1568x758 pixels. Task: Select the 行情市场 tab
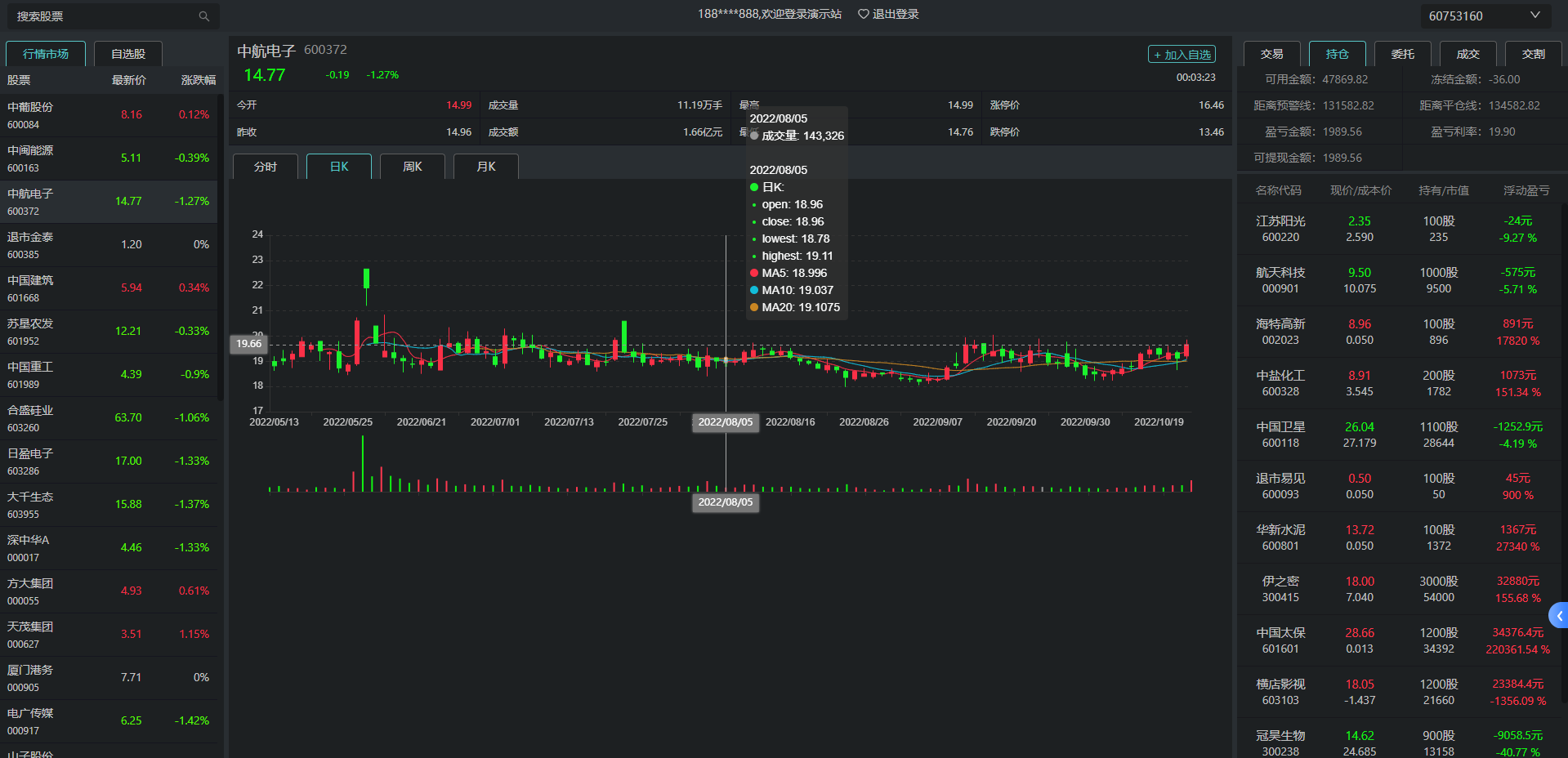pos(46,54)
